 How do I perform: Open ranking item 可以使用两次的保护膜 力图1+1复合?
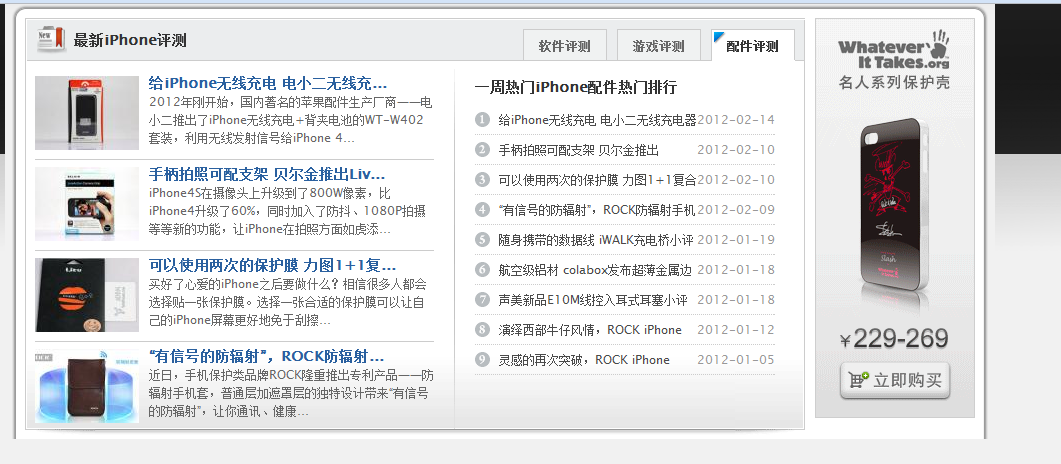tap(597, 179)
